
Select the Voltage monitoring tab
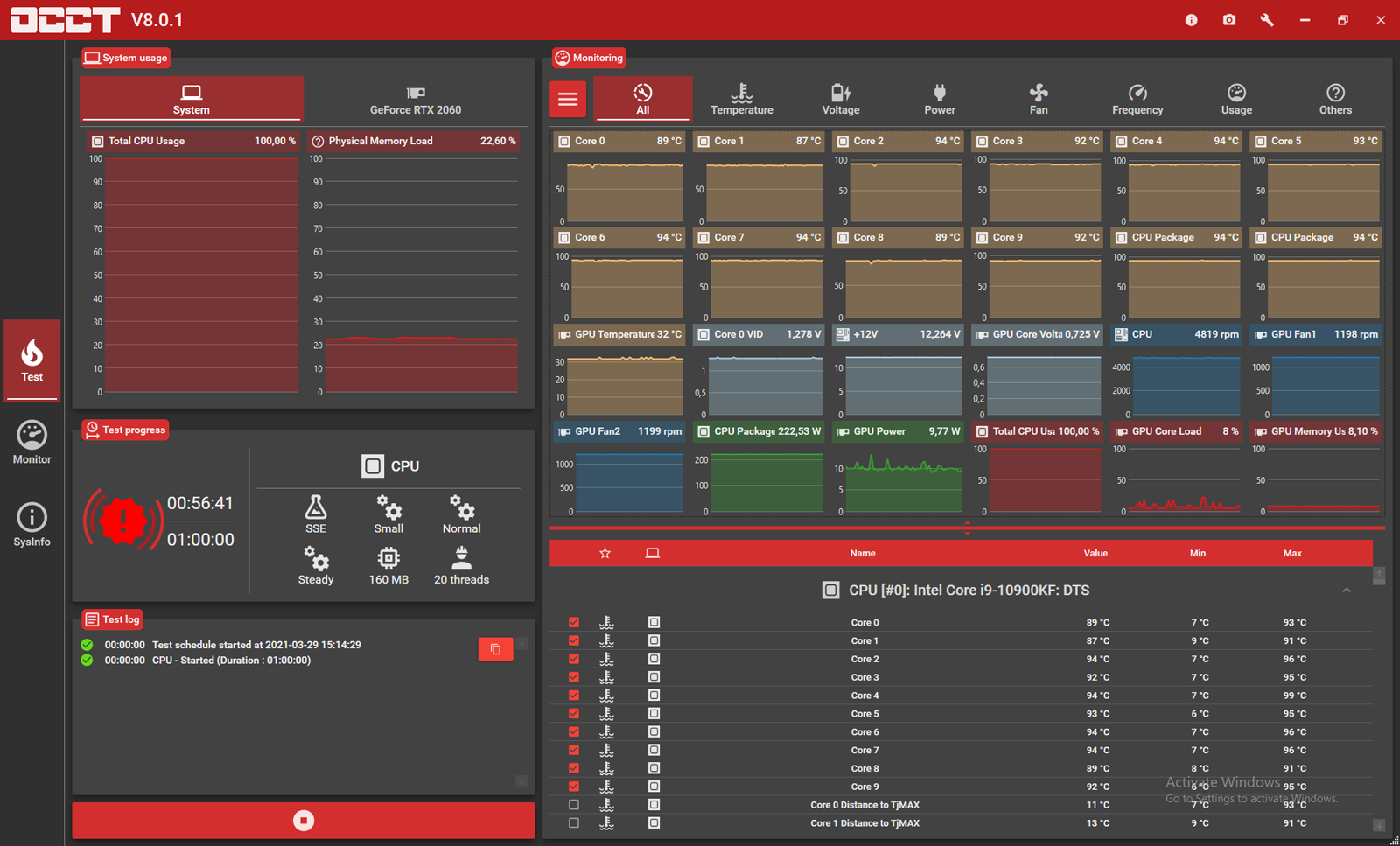pyautogui.click(x=841, y=99)
